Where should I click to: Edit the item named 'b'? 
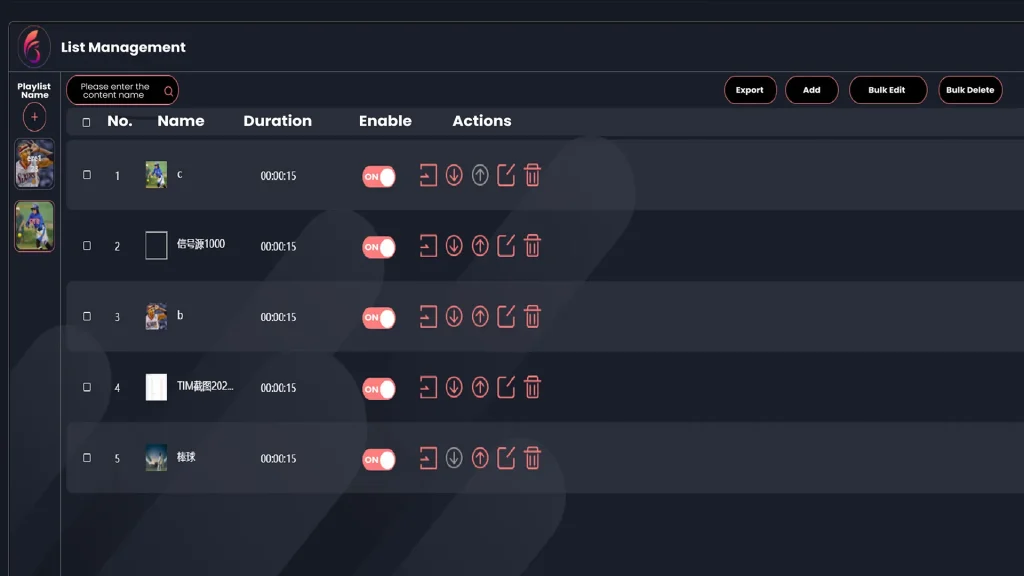(x=506, y=317)
